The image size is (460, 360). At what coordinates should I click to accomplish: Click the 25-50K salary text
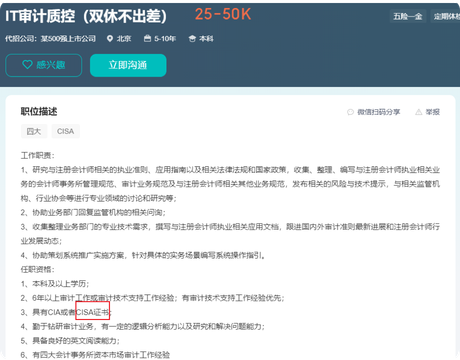(x=223, y=14)
